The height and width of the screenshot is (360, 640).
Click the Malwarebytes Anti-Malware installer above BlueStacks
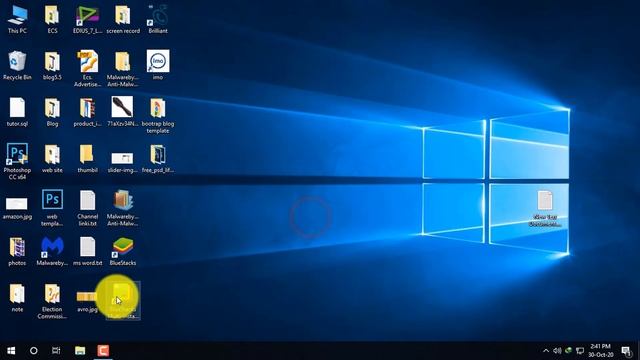(x=122, y=208)
